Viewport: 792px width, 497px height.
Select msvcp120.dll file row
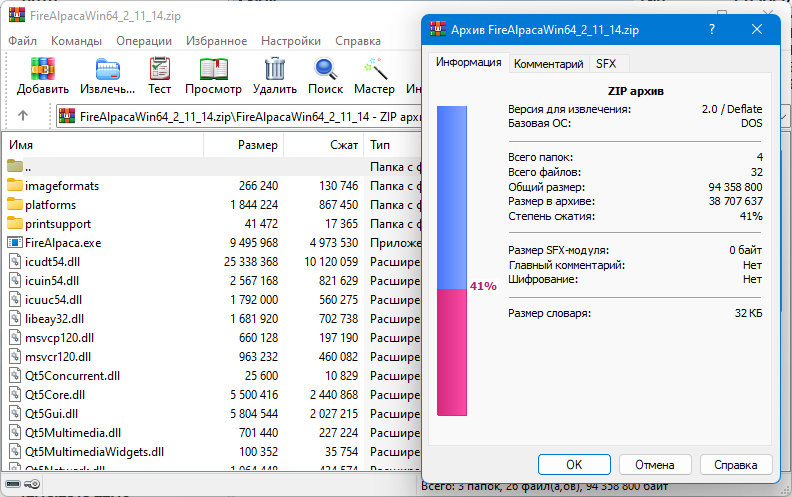tap(212, 337)
